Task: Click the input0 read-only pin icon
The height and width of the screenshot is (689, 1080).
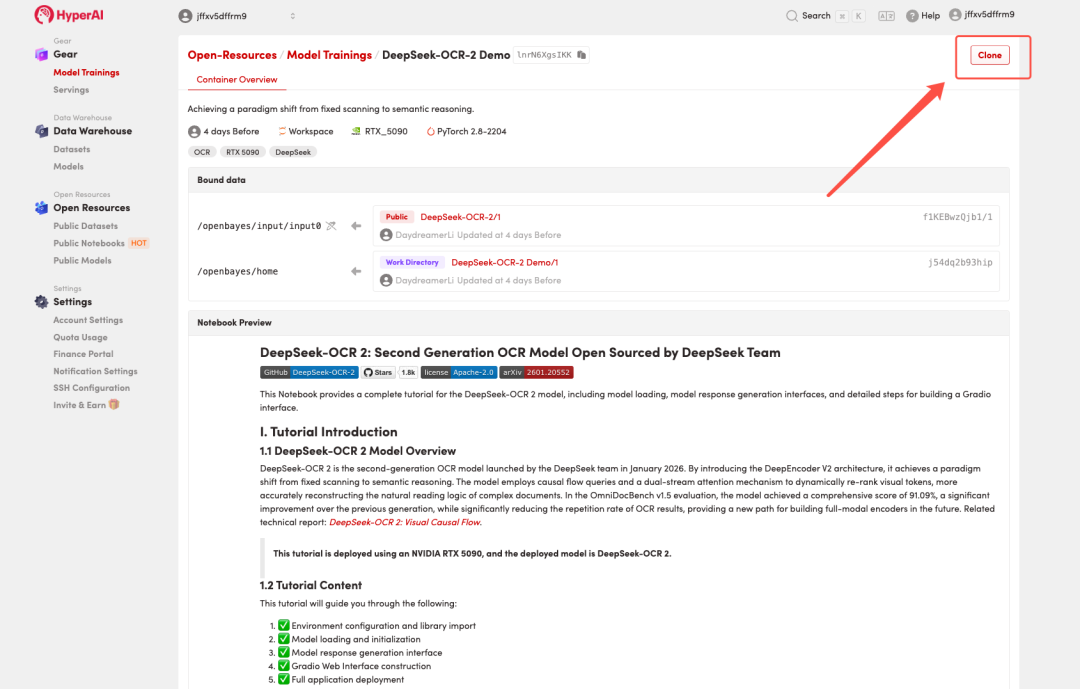Action: (331, 226)
